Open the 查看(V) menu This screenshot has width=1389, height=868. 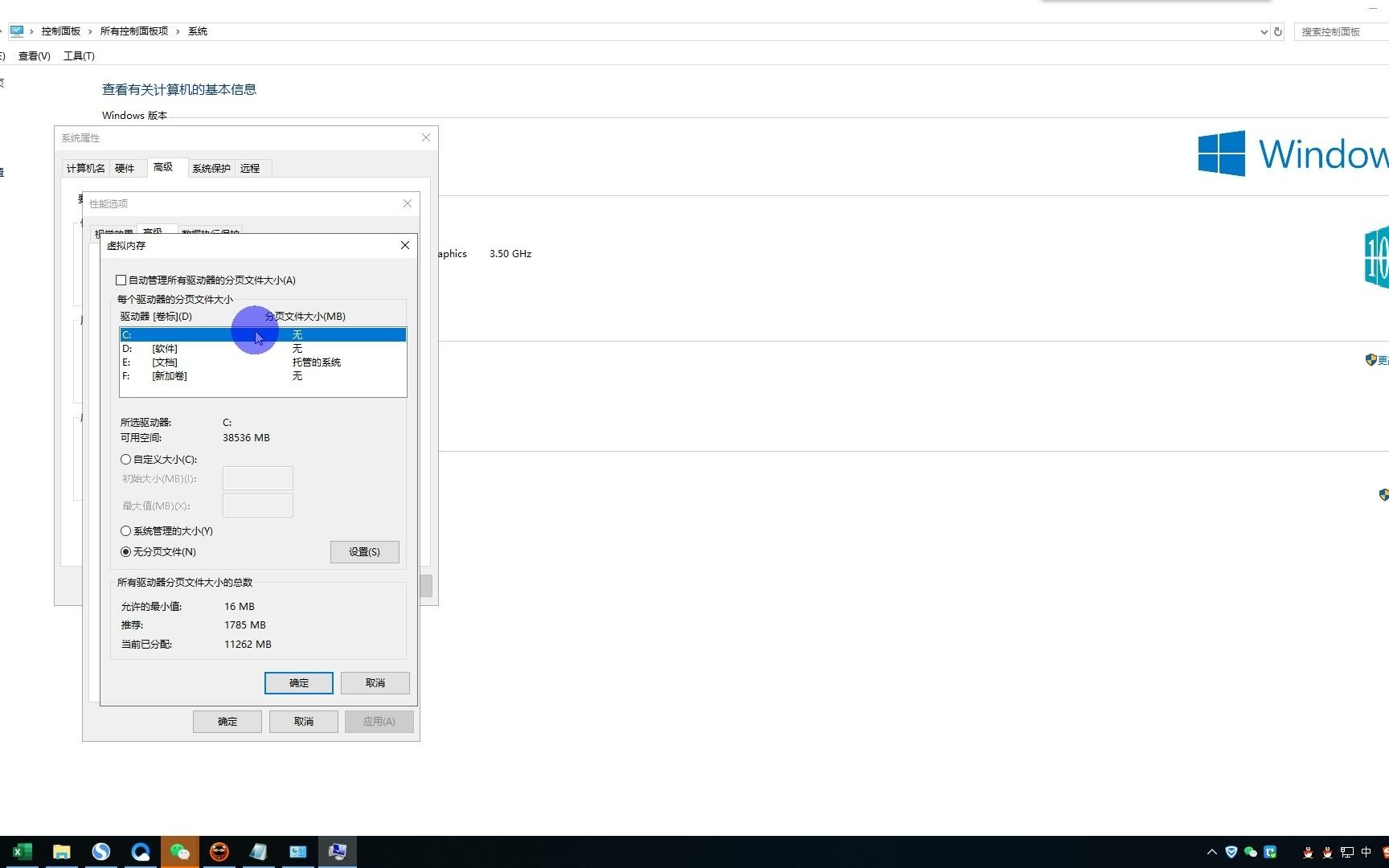point(35,56)
